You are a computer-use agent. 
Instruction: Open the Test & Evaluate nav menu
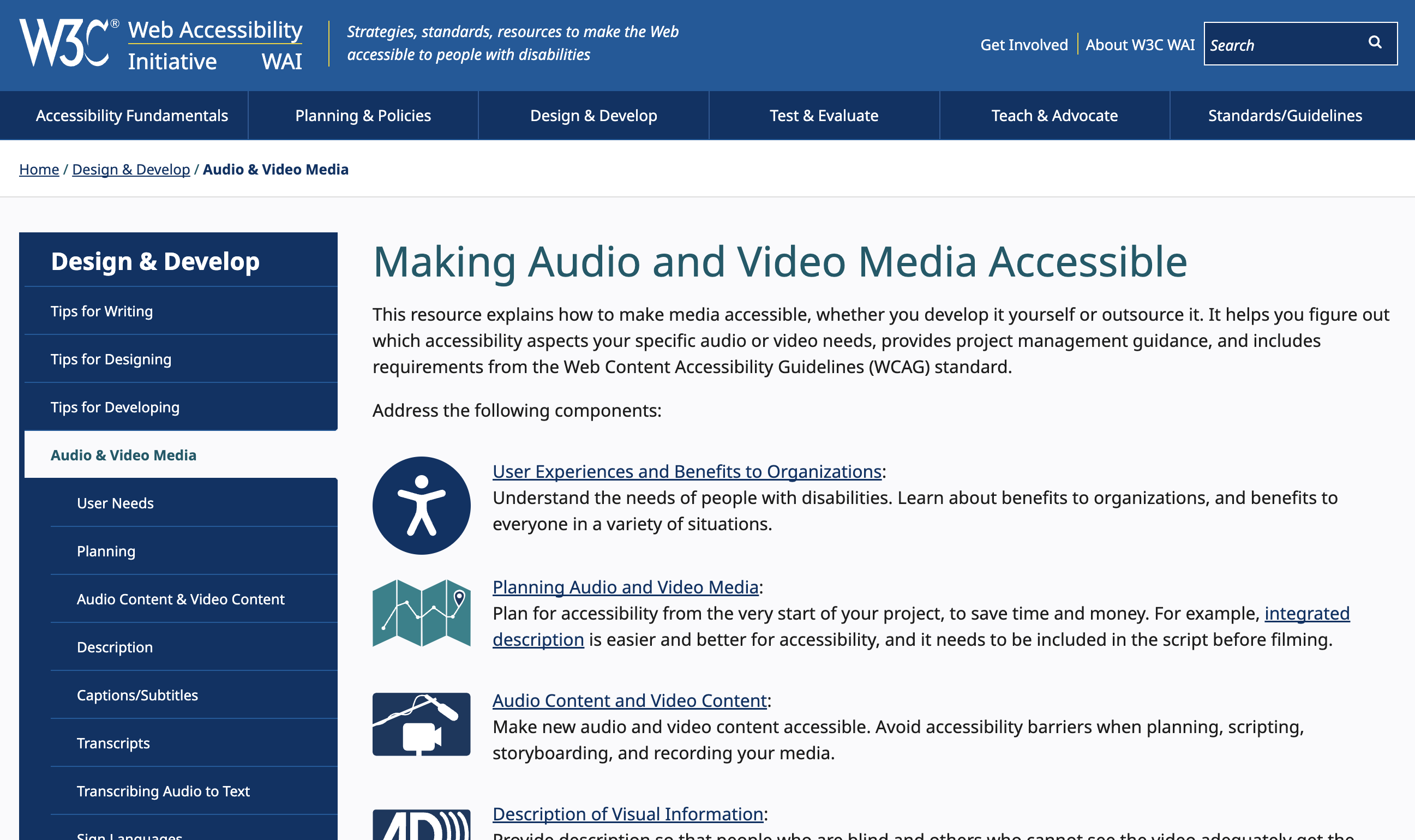point(824,116)
